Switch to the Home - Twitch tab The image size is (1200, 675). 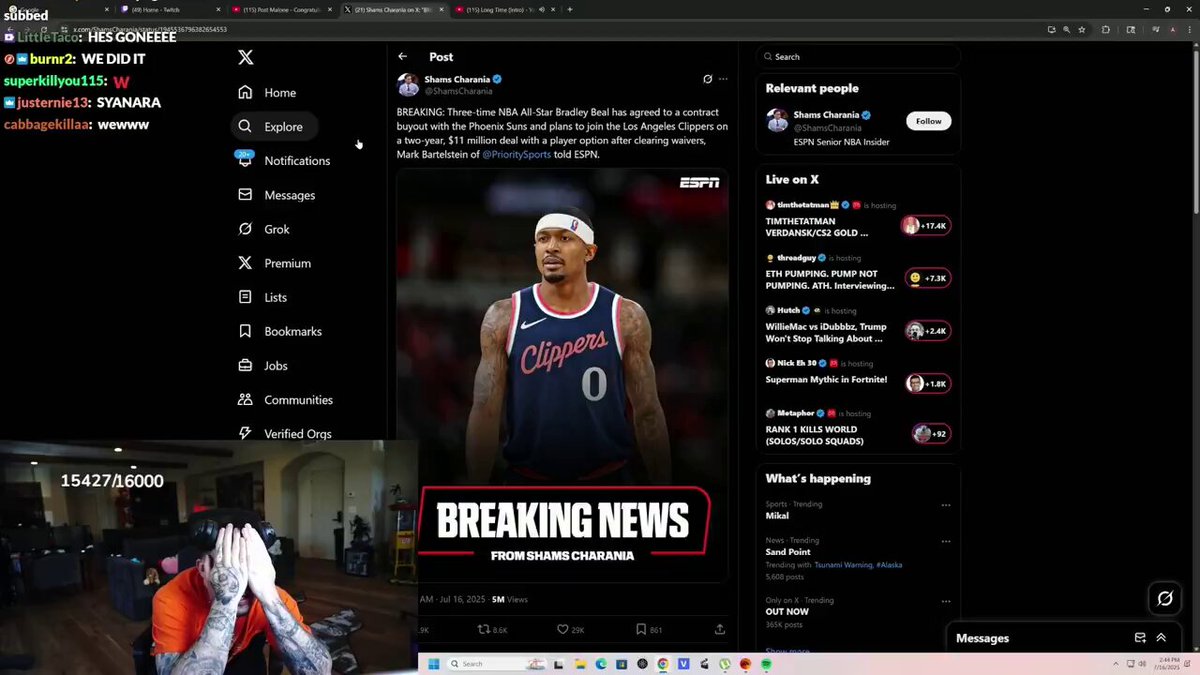170,9
